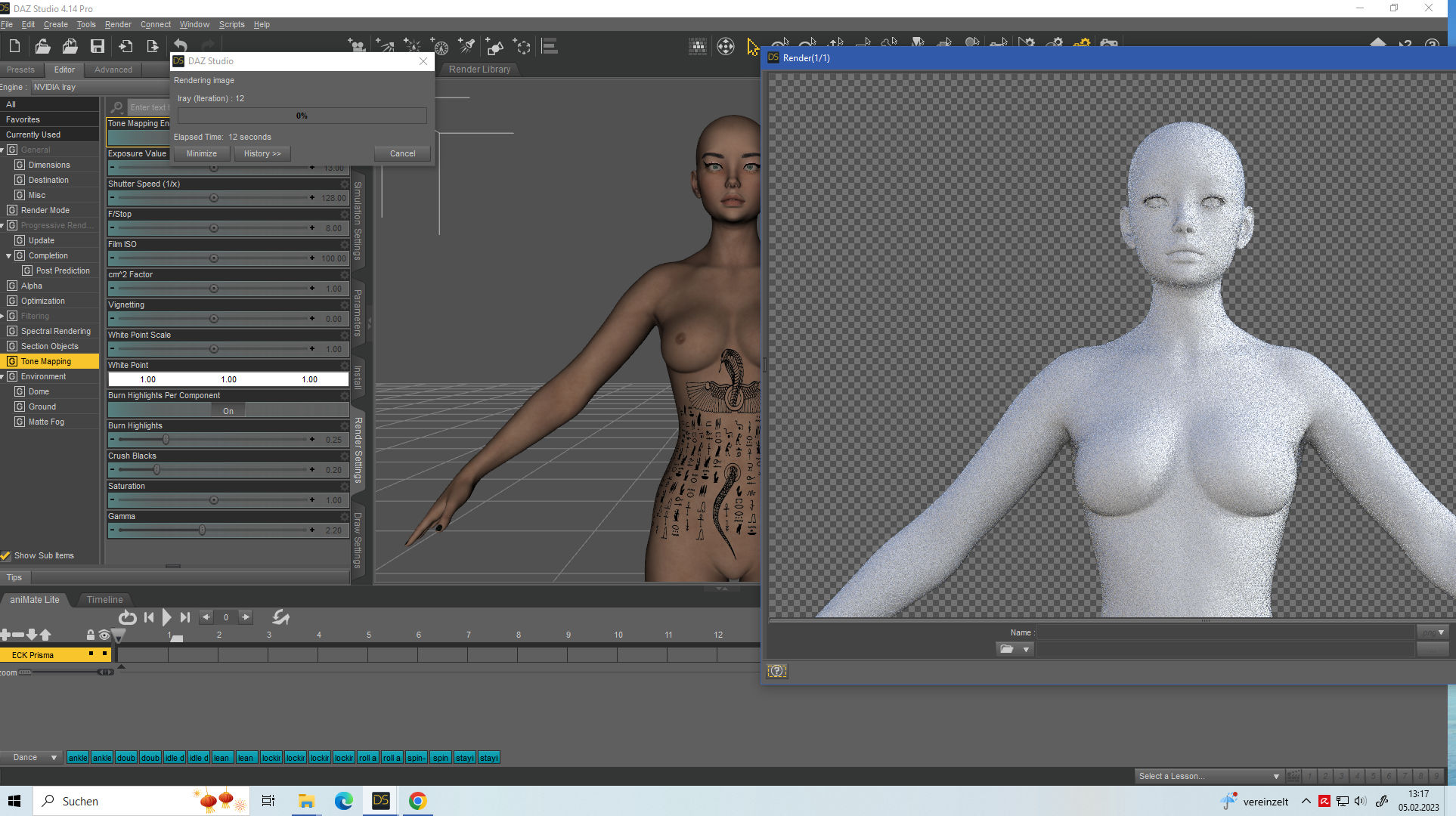Viewport: 1456px width, 816px height.
Task: Cancel the rendering in progress dialog
Action: pyautogui.click(x=402, y=153)
